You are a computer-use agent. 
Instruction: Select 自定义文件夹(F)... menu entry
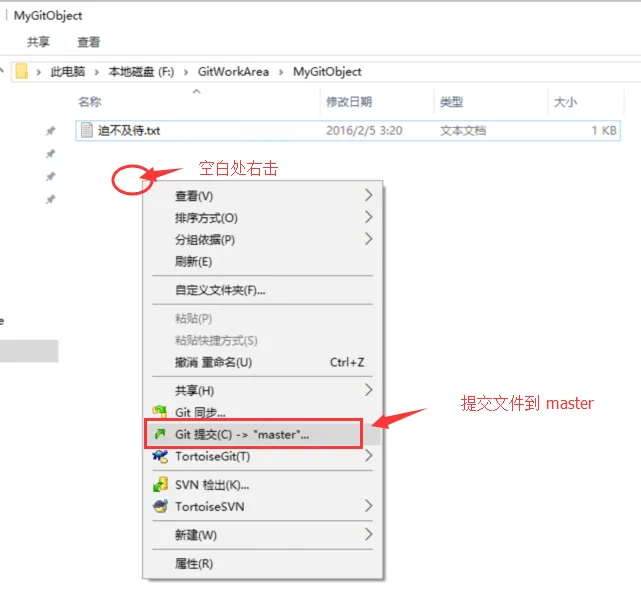click(x=262, y=290)
